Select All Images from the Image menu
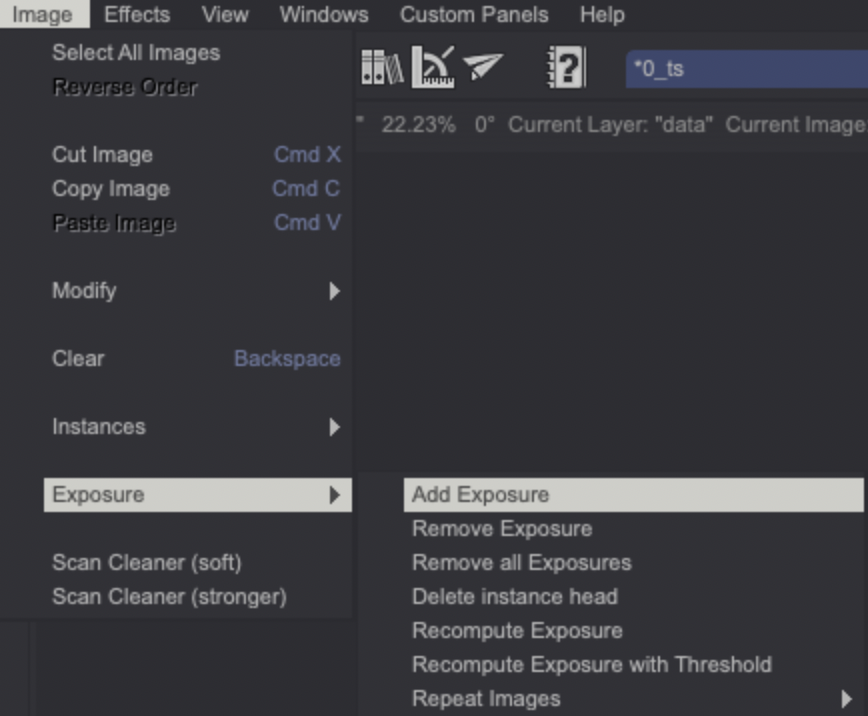Image resolution: width=868 pixels, height=716 pixels. (135, 53)
